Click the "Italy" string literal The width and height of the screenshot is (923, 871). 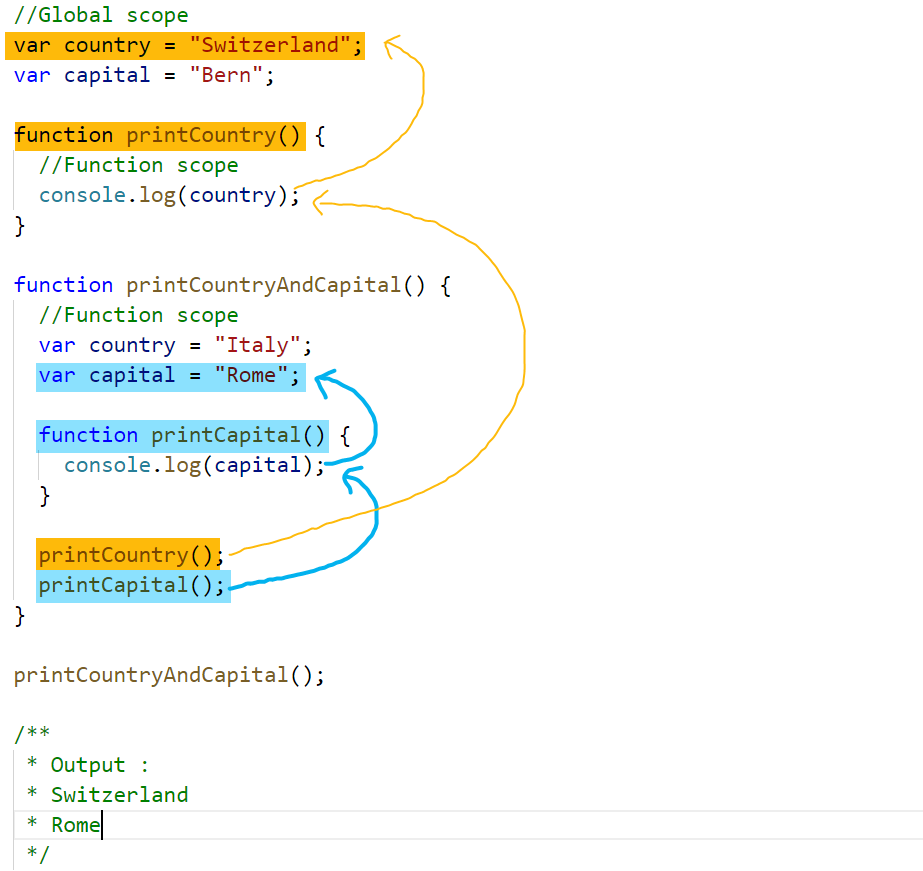(x=258, y=345)
